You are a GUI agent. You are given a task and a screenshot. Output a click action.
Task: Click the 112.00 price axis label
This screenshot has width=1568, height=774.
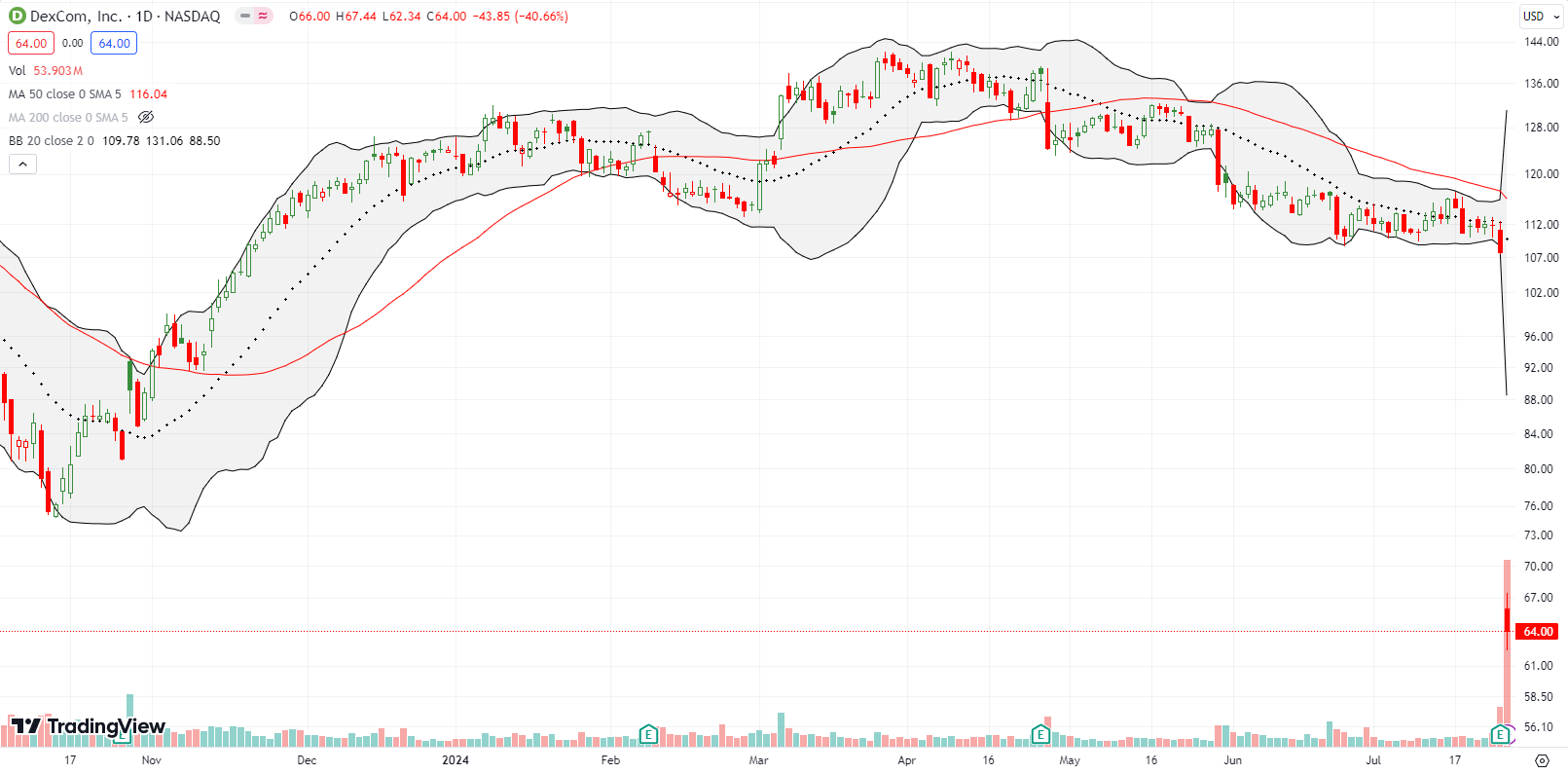1541,224
